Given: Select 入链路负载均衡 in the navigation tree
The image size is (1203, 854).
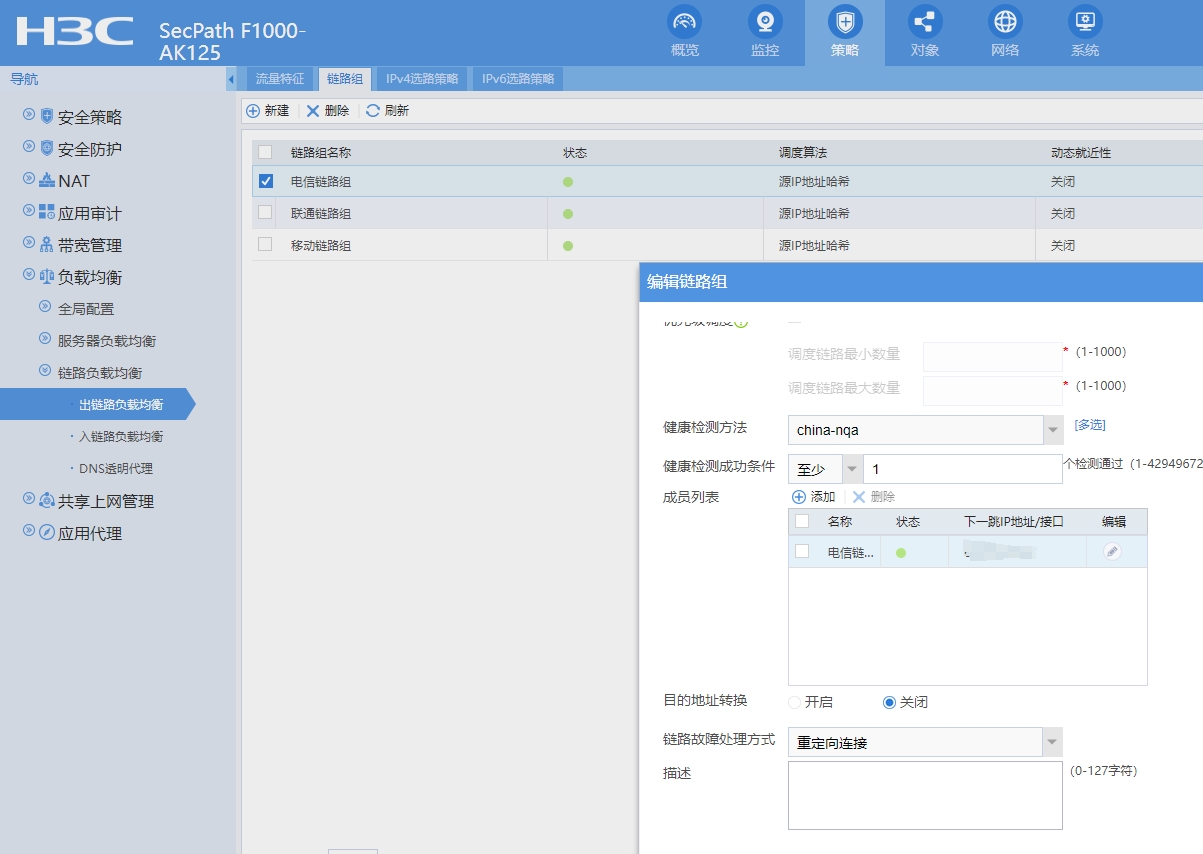Looking at the screenshot, I should (121, 437).
